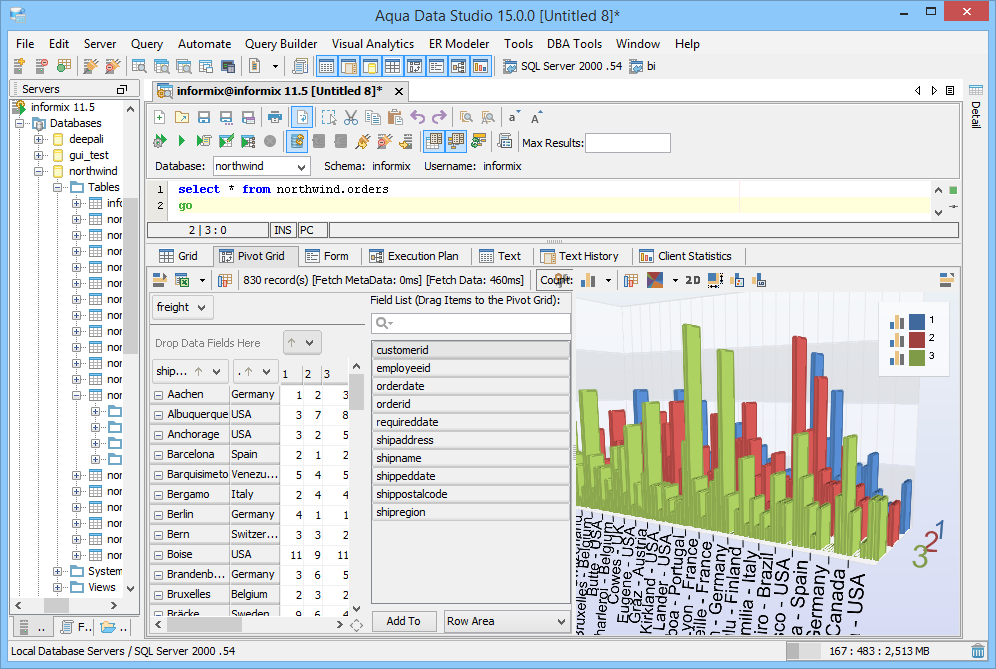The image size is (996, 669).
Task: Toggle the auto commit button in execute toolbar
Action: [297, 141]
